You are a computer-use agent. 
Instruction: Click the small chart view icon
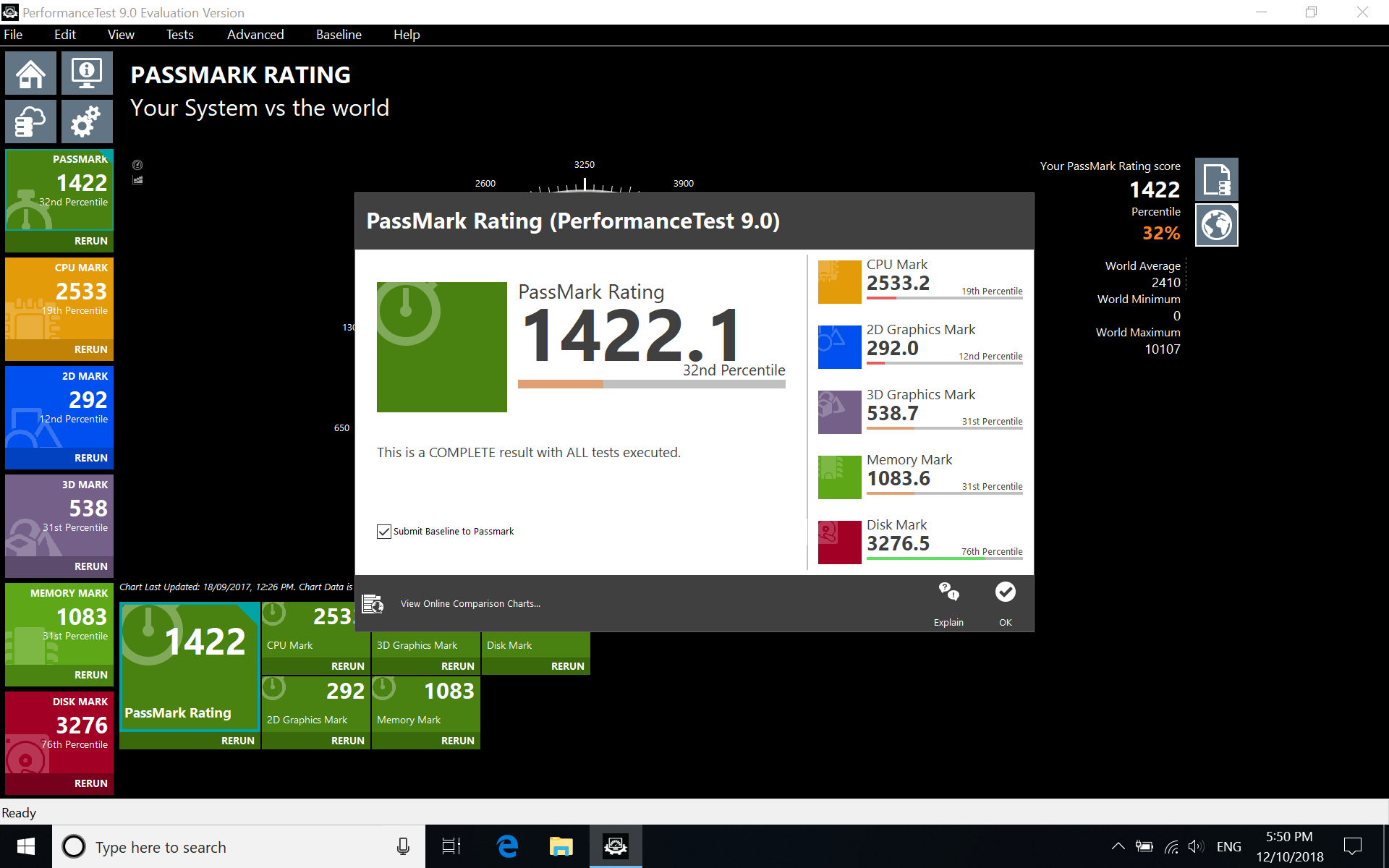pyautogui.click(x=137, y=180)
